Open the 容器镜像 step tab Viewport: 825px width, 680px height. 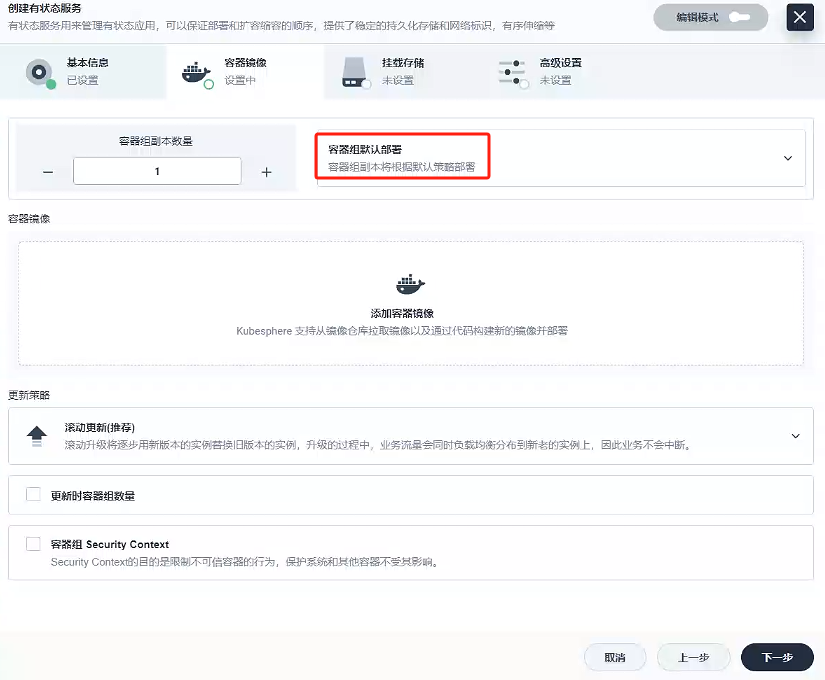coord(245,72)
